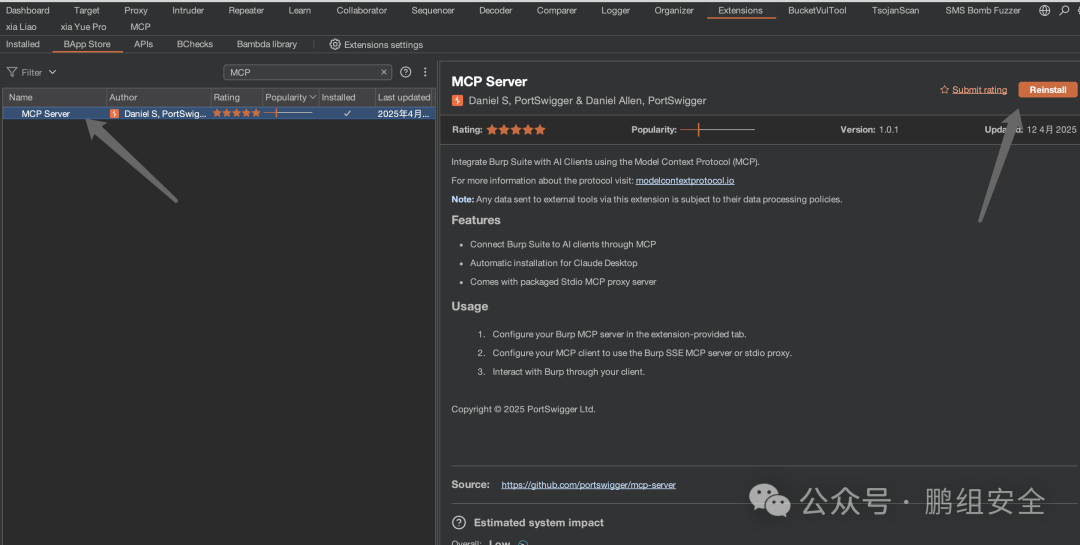Image resolution: width=1080 pixels, height=545 pixels.
Task: Click PortSwigger icon in MCP Server row
Action: click(114, 114)
